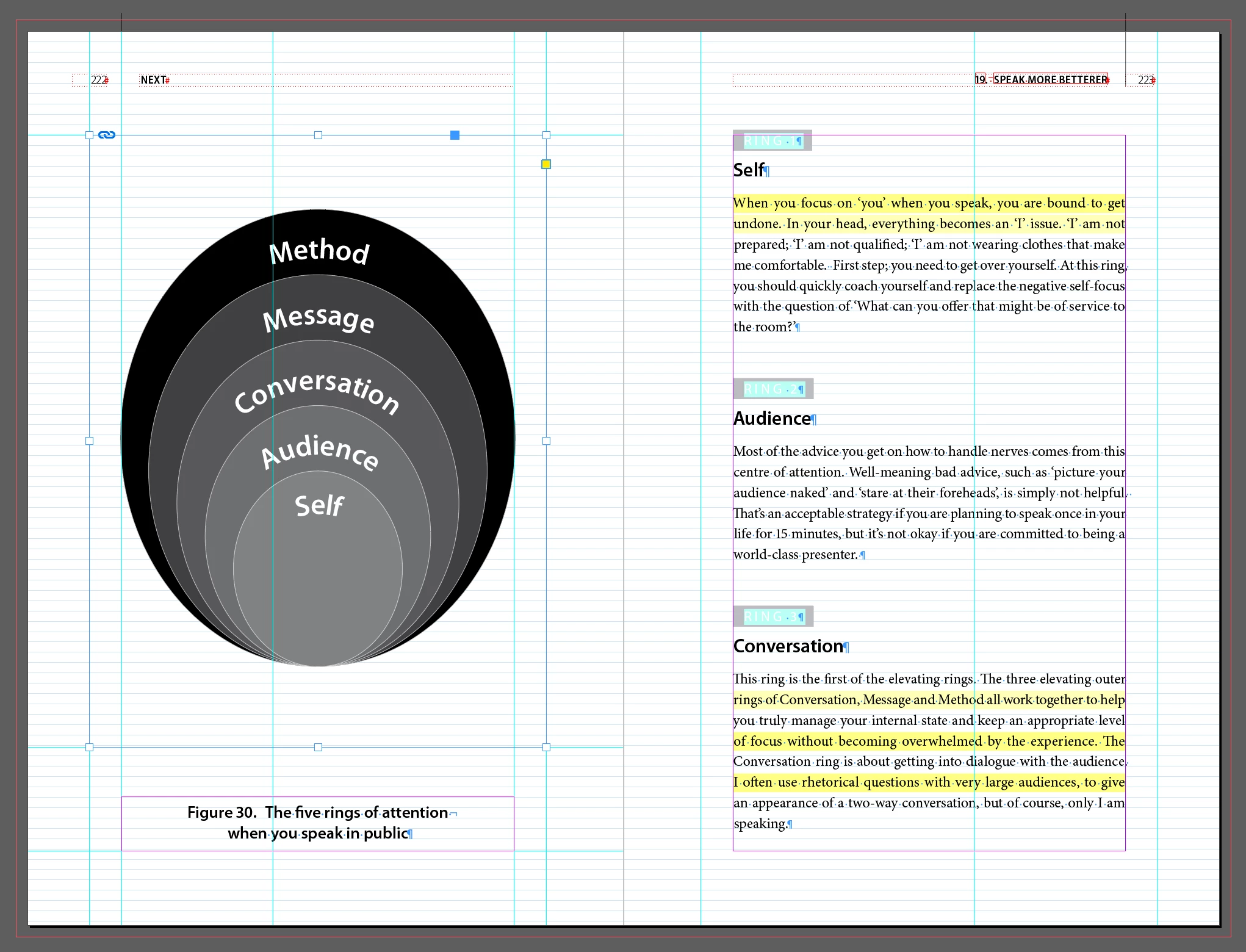Click the "Conversation" heading on the right page

coord(788,646)
